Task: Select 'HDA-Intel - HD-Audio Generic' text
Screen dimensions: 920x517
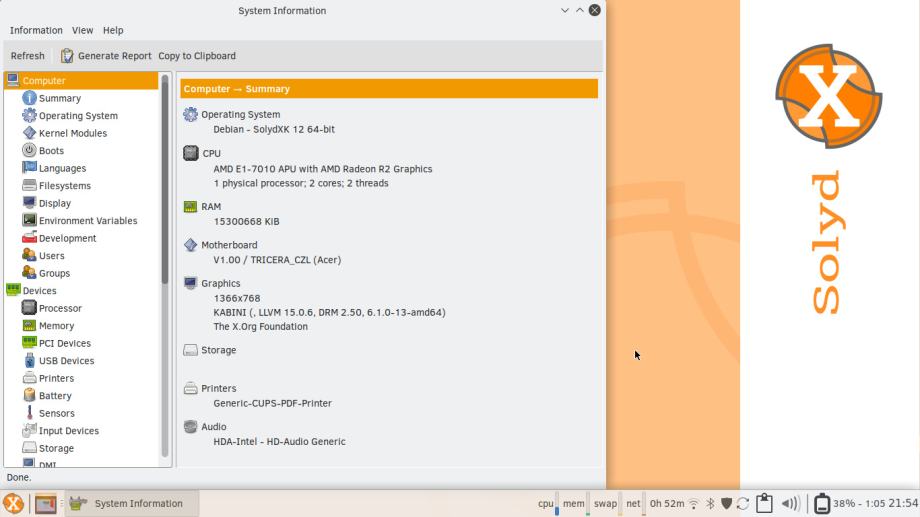Action: coord(279,441)
